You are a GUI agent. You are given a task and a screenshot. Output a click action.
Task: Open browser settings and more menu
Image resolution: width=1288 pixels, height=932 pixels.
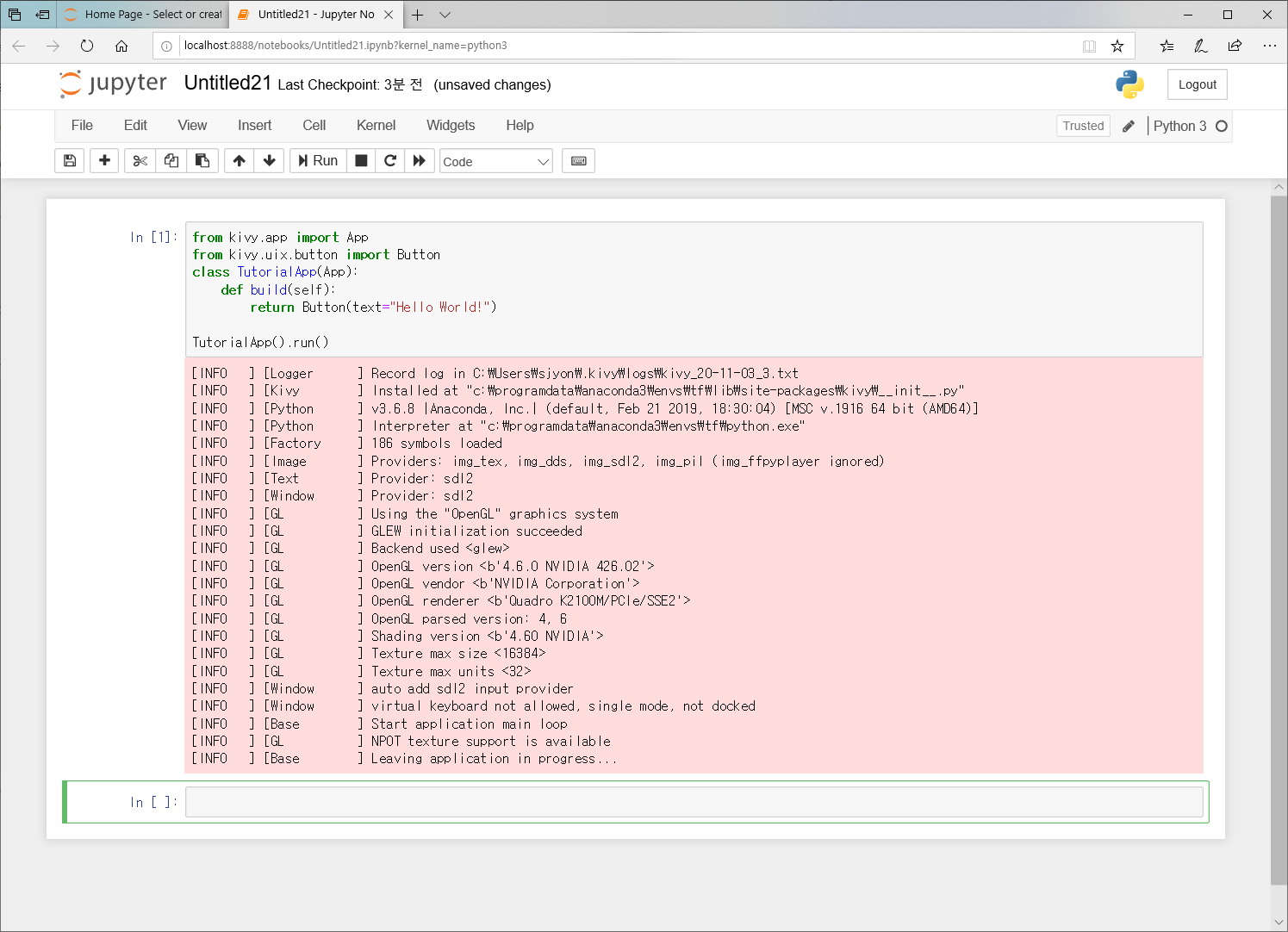point(1269,46)
